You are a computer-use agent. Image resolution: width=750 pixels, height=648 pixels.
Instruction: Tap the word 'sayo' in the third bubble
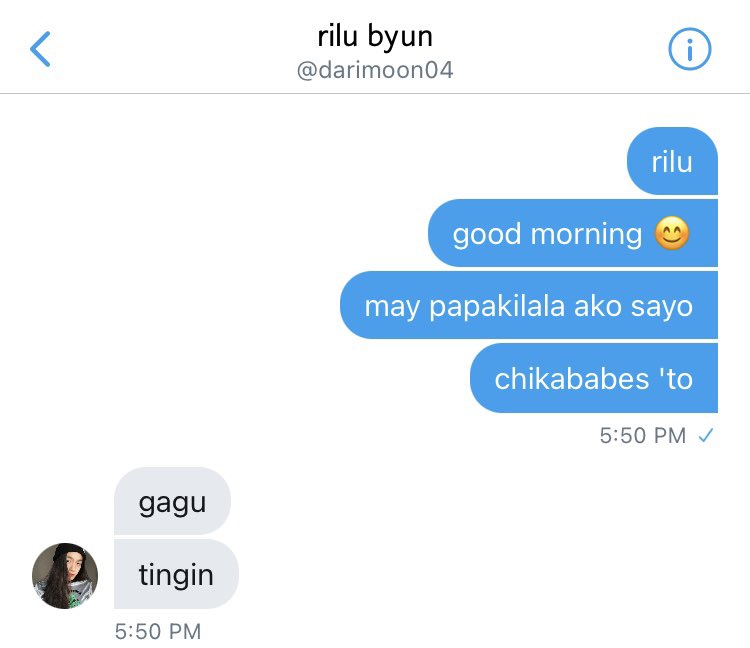pyautogui.click(x=662, y=308)
